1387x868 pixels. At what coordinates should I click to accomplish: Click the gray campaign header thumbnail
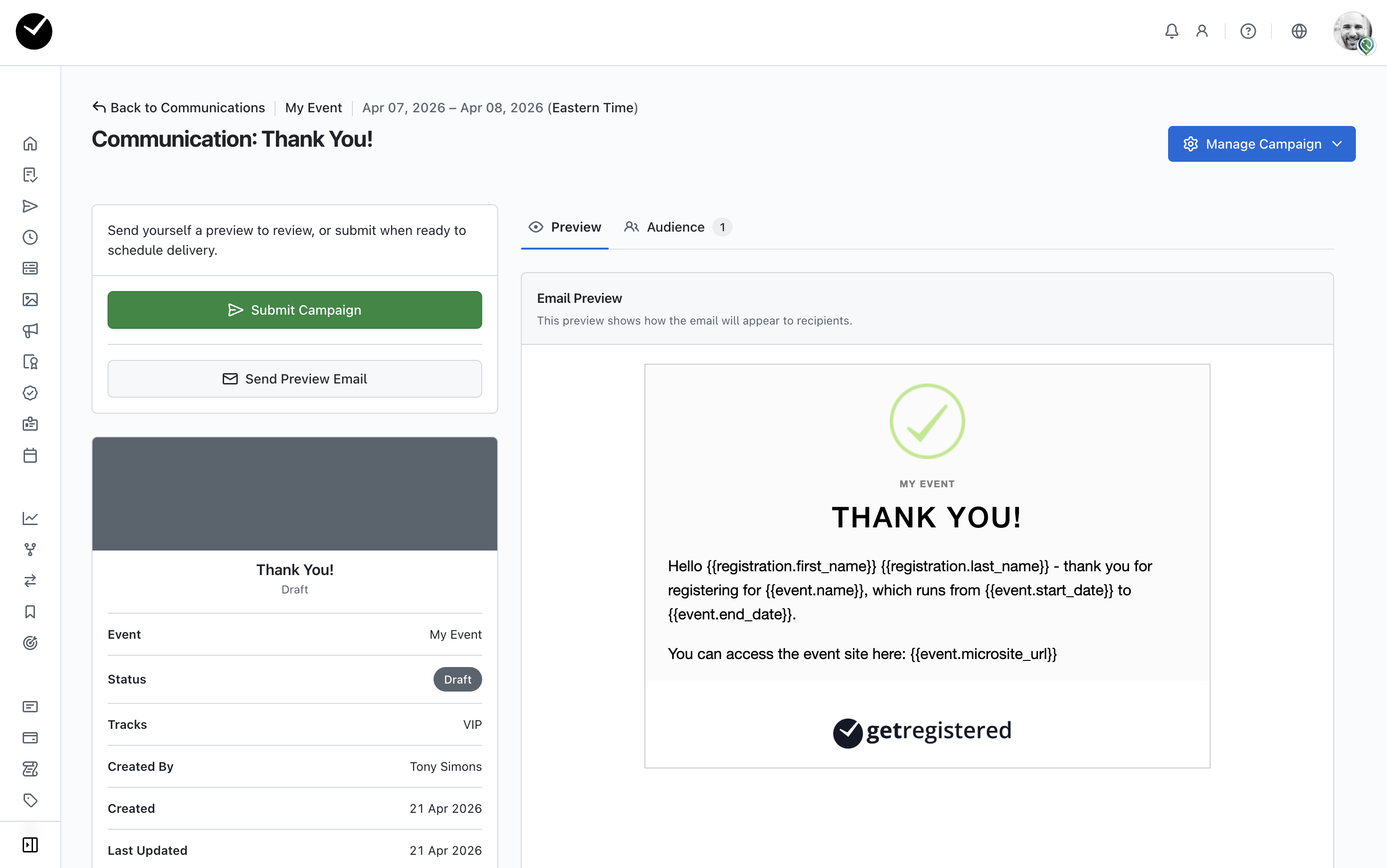pyautogui.click(x=294, y=494)
